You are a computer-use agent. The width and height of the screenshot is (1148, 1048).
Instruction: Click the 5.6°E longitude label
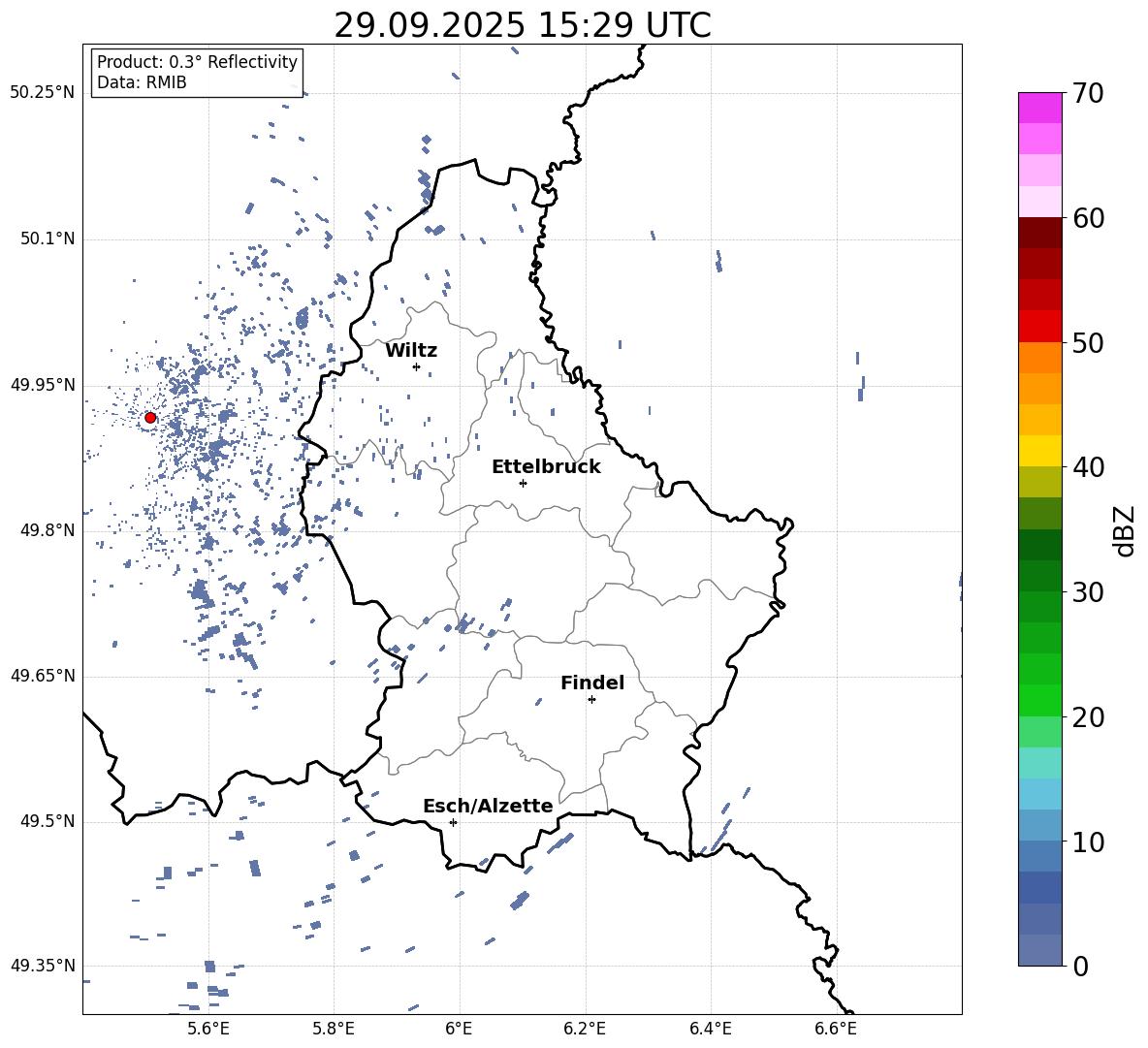(207, 1029)
